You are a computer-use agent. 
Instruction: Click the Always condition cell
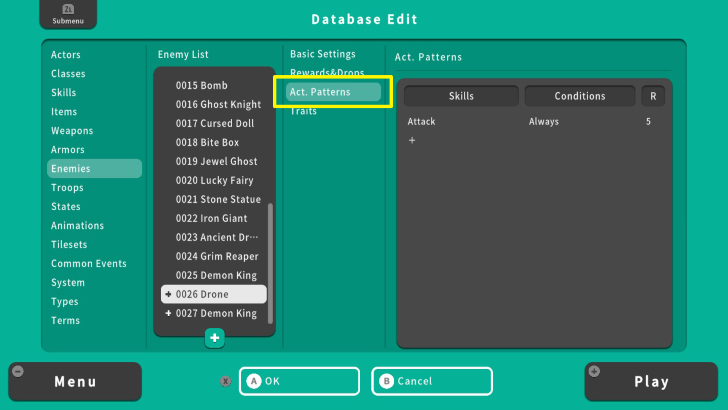point(544,122)
